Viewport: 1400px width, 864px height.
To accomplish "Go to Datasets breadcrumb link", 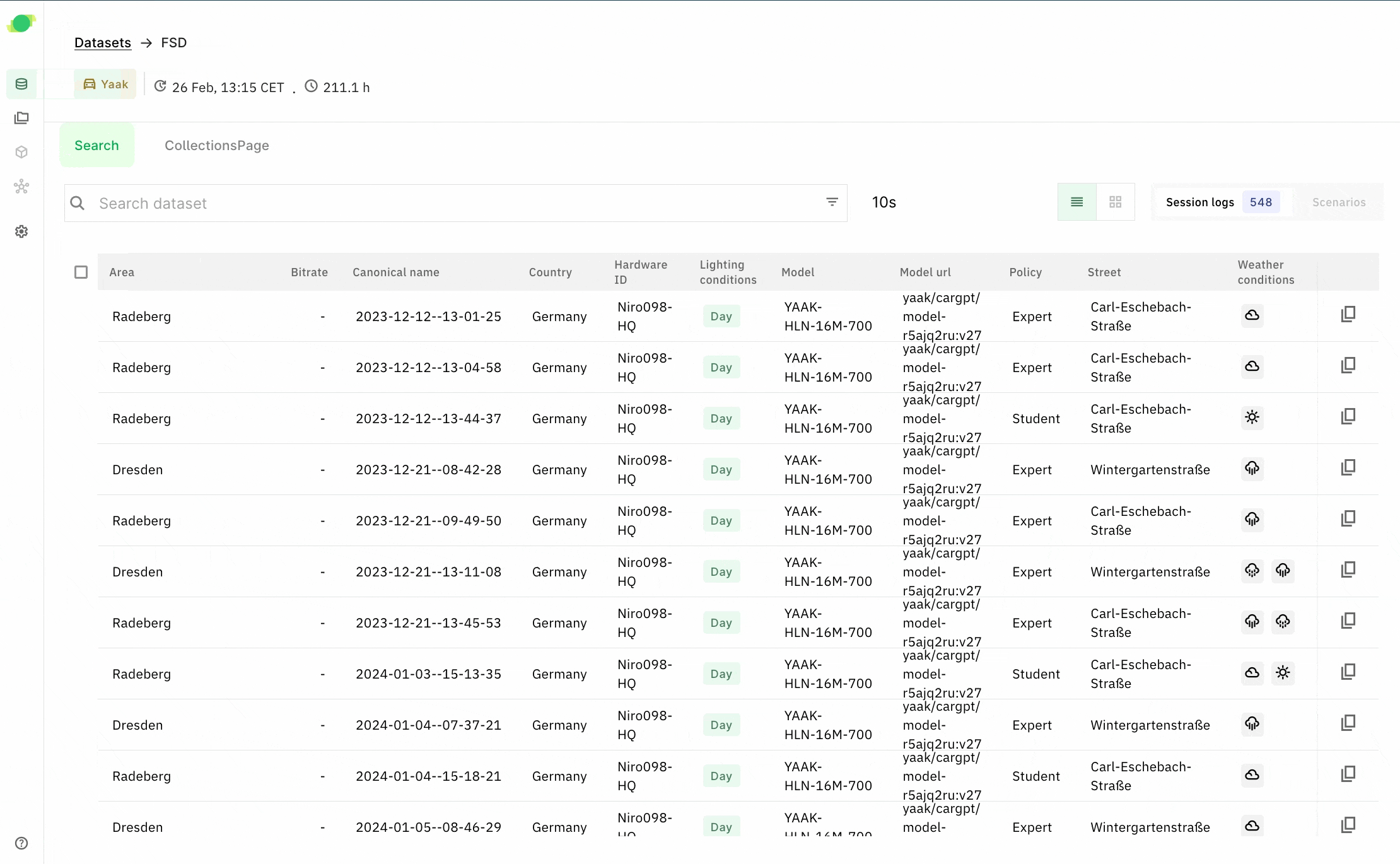I will 103,43.
